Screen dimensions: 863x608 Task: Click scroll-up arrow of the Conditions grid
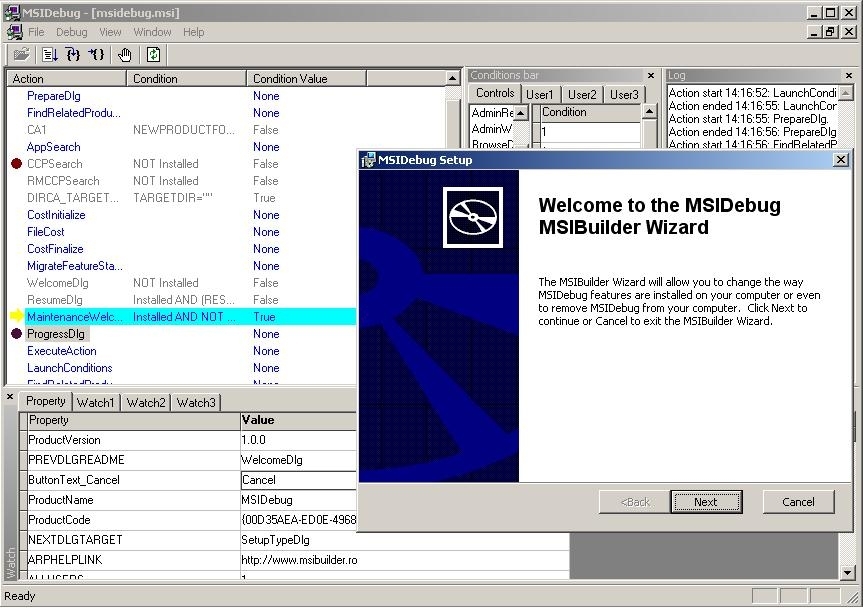coord(649,112)
